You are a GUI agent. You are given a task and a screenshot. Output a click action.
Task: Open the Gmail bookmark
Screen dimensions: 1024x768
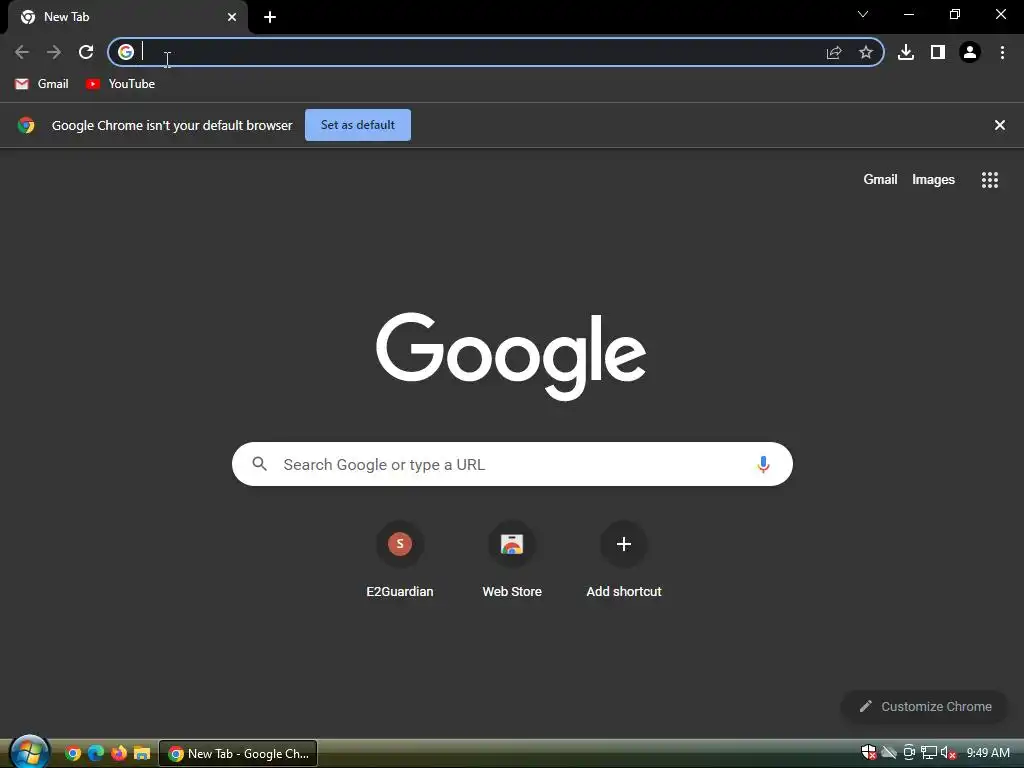pos(42,84)
